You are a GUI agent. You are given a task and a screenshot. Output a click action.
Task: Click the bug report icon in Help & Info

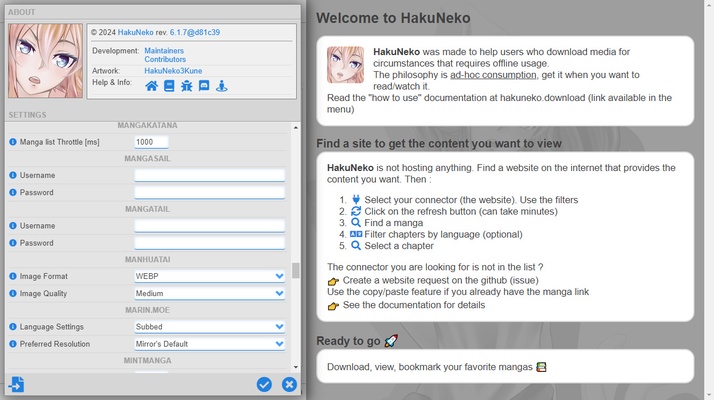(x=186, y=86)
